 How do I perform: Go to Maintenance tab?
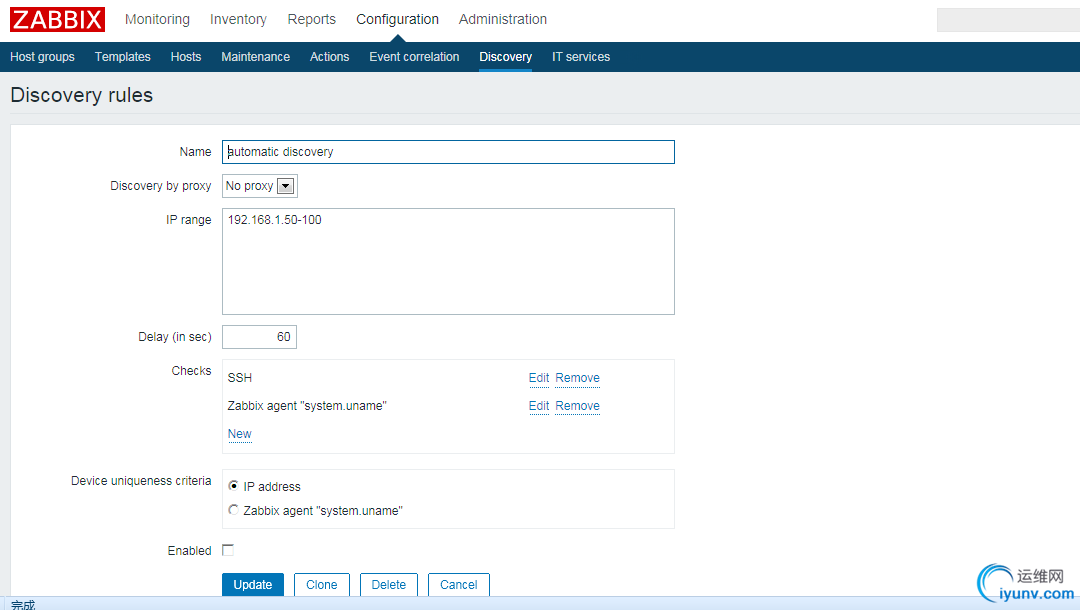point(256,56)
